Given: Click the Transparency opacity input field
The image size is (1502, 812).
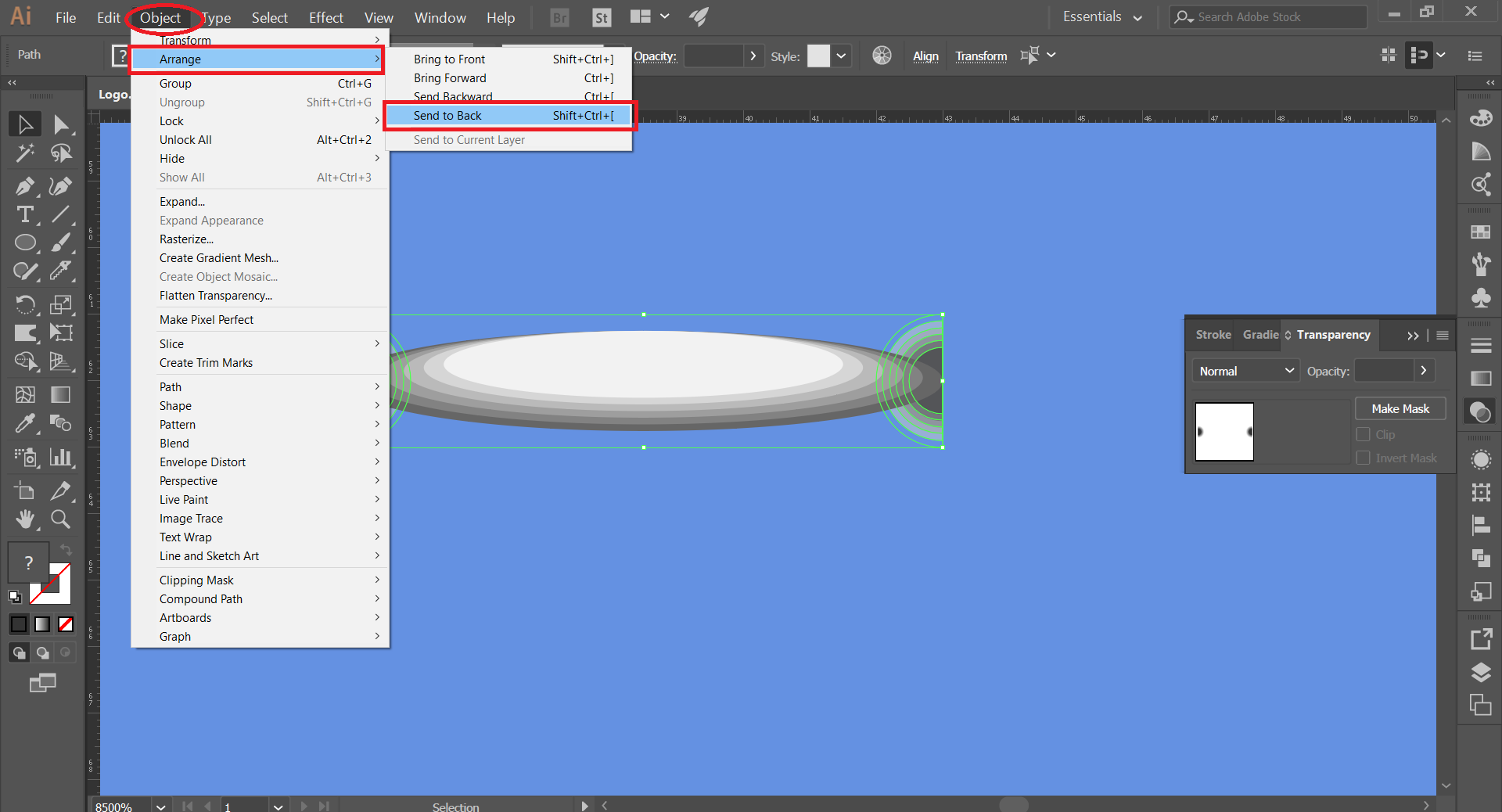Looking at the screenshot, I should pos(1385,371).
